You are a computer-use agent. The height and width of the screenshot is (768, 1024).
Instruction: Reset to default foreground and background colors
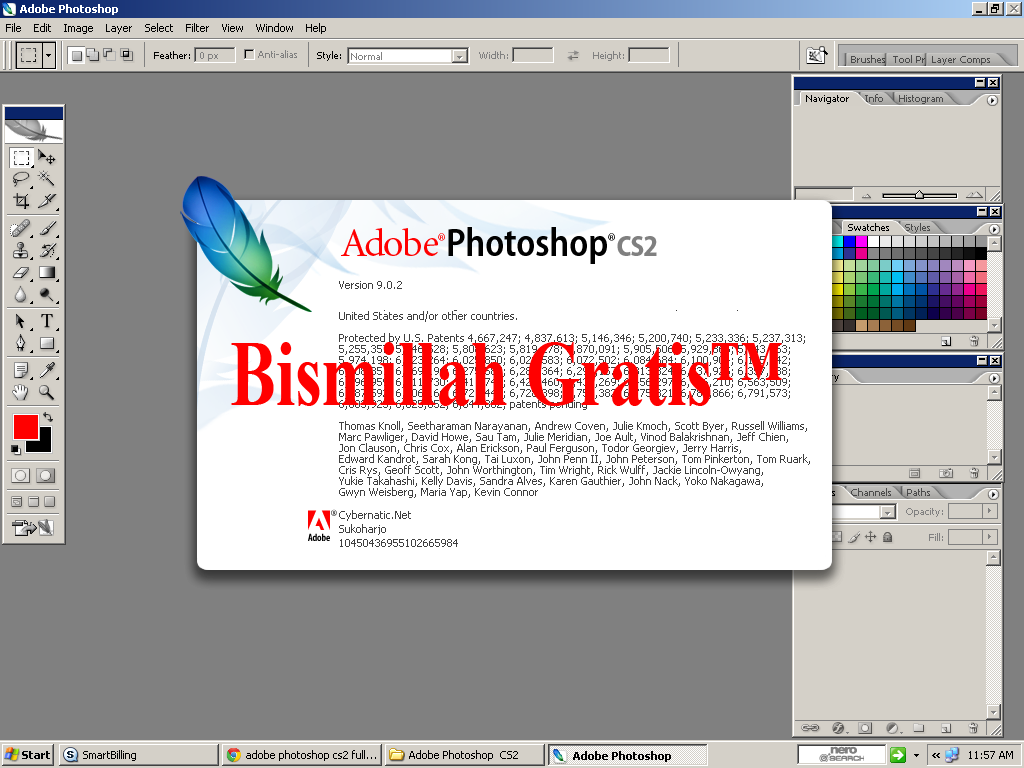tap(16, 450)
